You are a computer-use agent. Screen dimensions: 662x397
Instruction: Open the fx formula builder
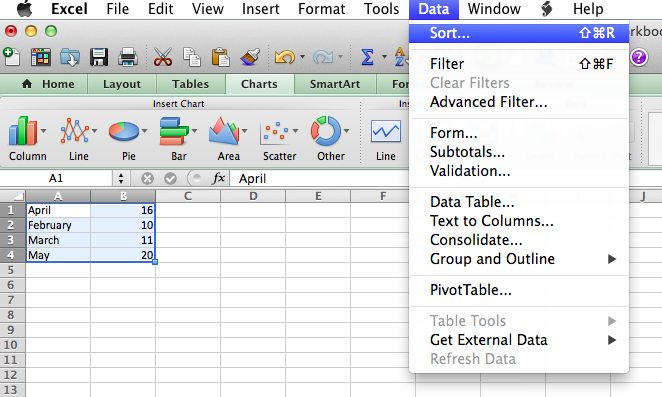click(218, 178)
